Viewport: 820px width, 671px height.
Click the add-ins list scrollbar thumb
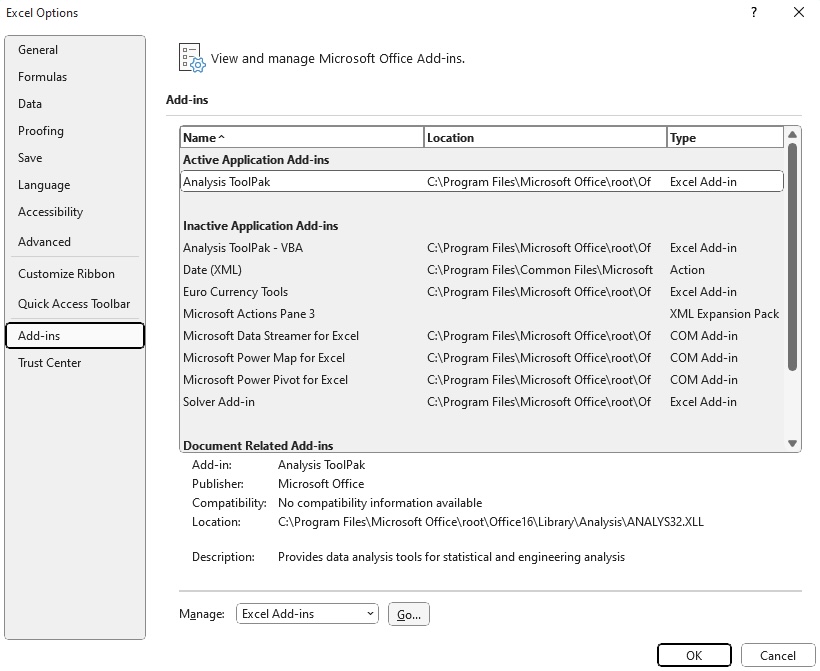[x=792, y=256]
